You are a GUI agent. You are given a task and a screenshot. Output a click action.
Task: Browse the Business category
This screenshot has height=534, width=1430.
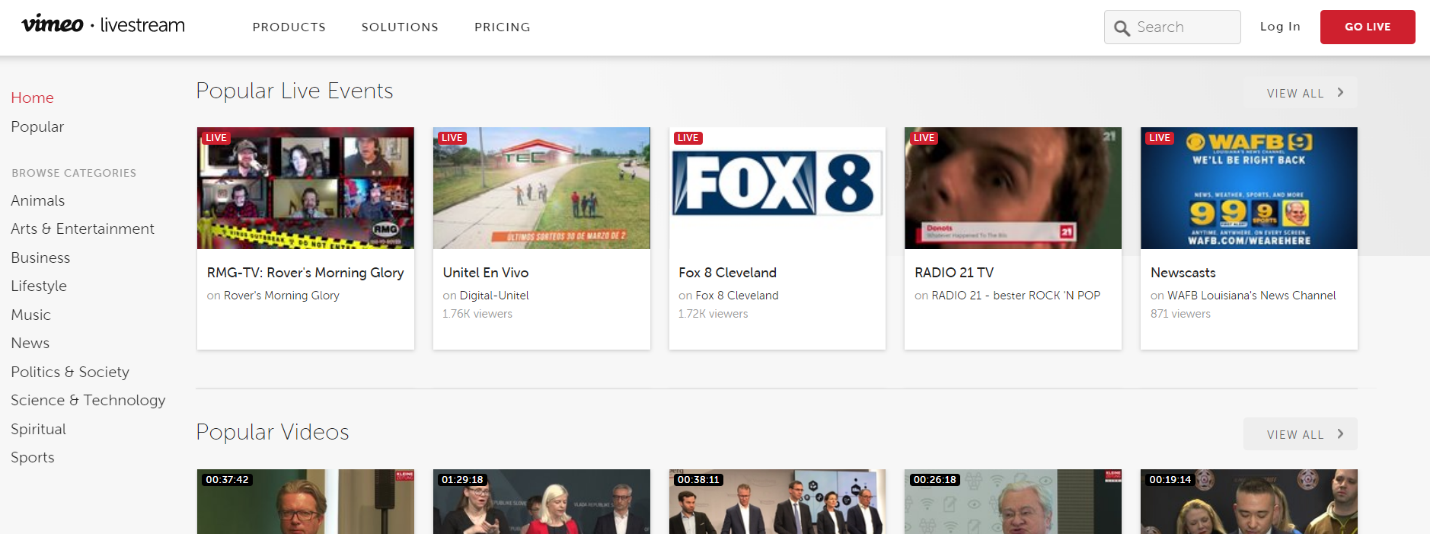tap(40, 258)
